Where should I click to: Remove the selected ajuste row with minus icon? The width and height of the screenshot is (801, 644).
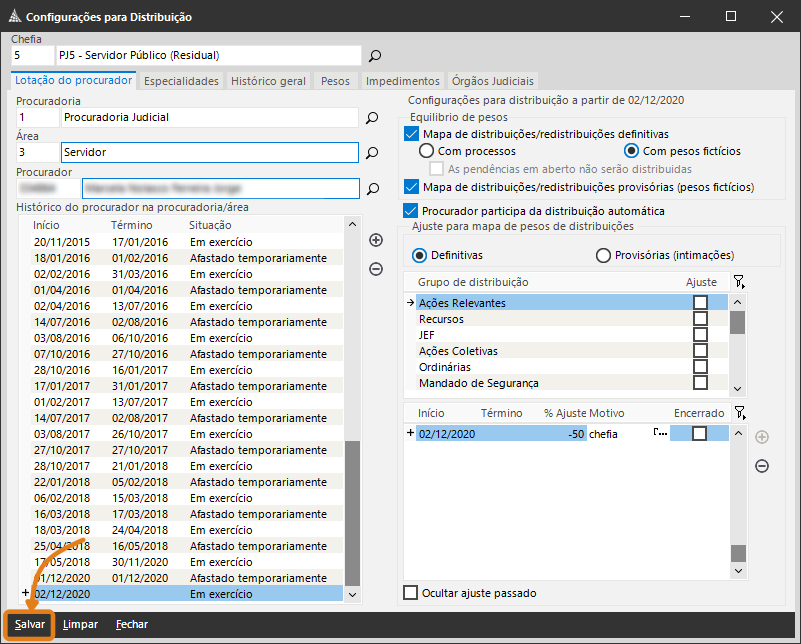tap(761, 466)
